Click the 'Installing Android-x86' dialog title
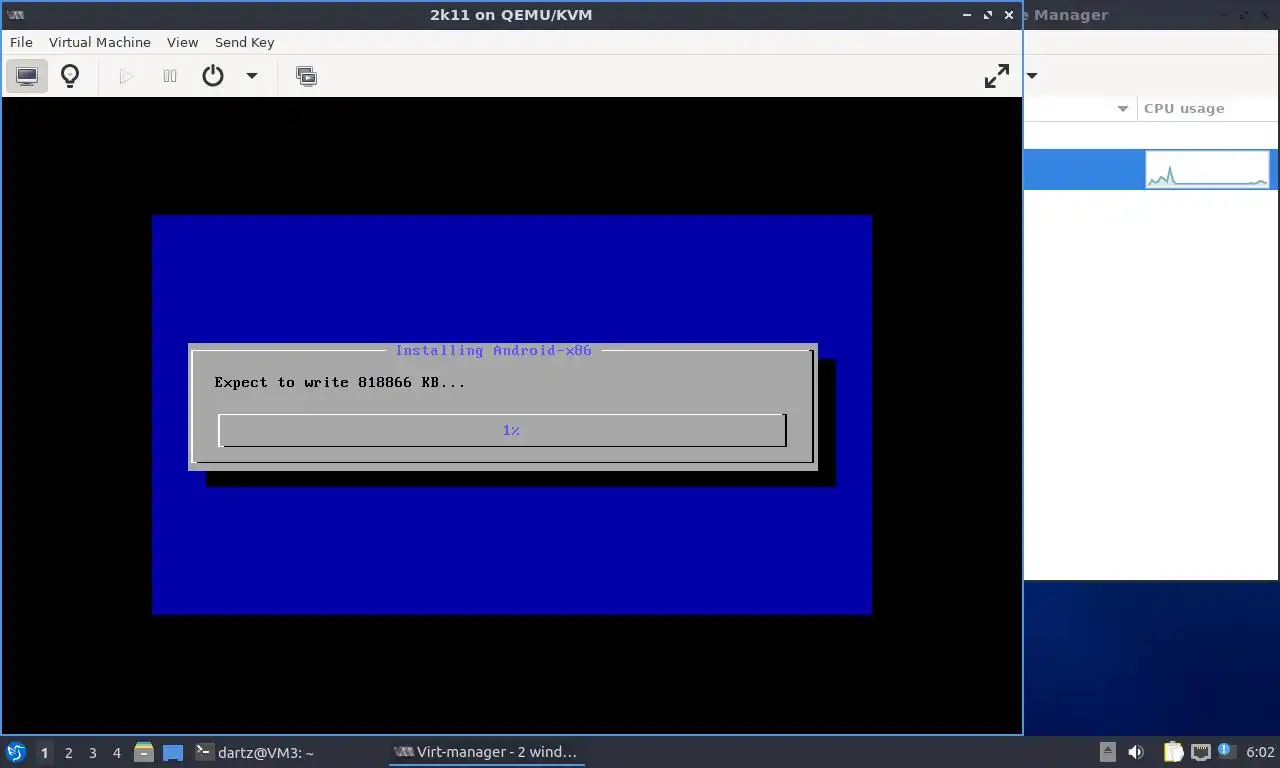The image size is (1280, 768). pos(494,350)
